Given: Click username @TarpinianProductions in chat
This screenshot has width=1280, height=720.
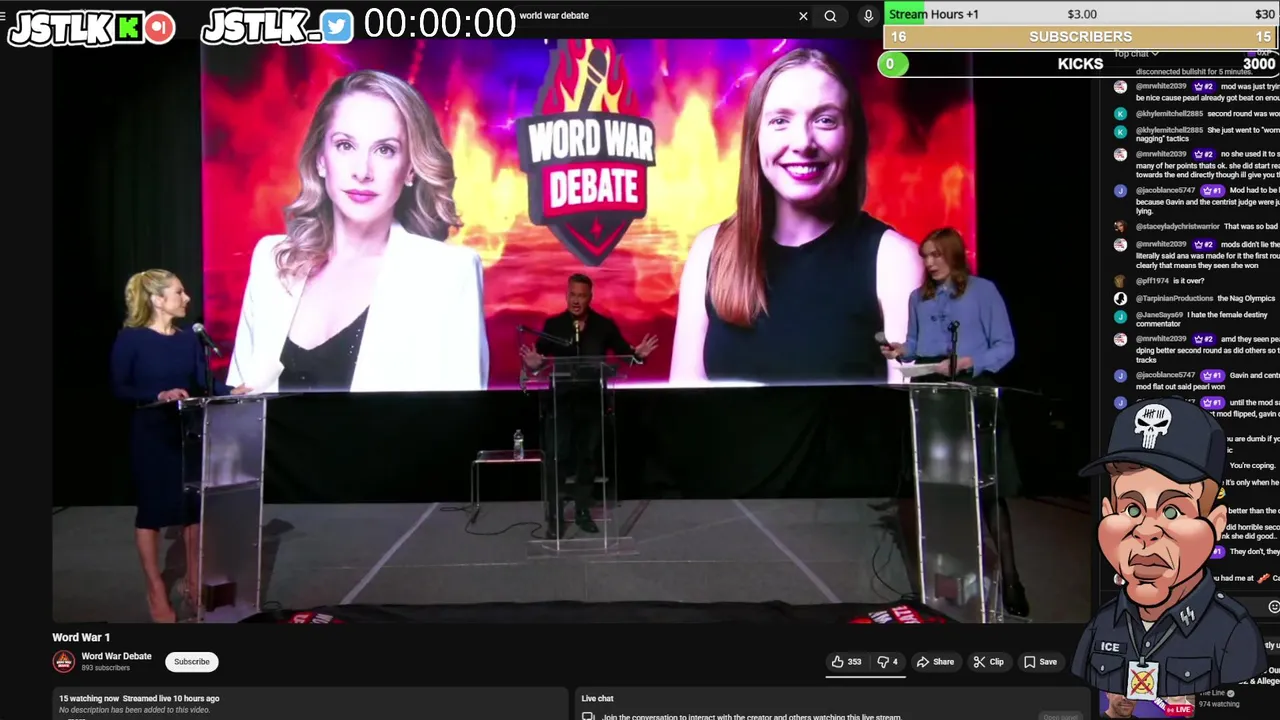Looking at the screenshot, I should coord(1174,298).
